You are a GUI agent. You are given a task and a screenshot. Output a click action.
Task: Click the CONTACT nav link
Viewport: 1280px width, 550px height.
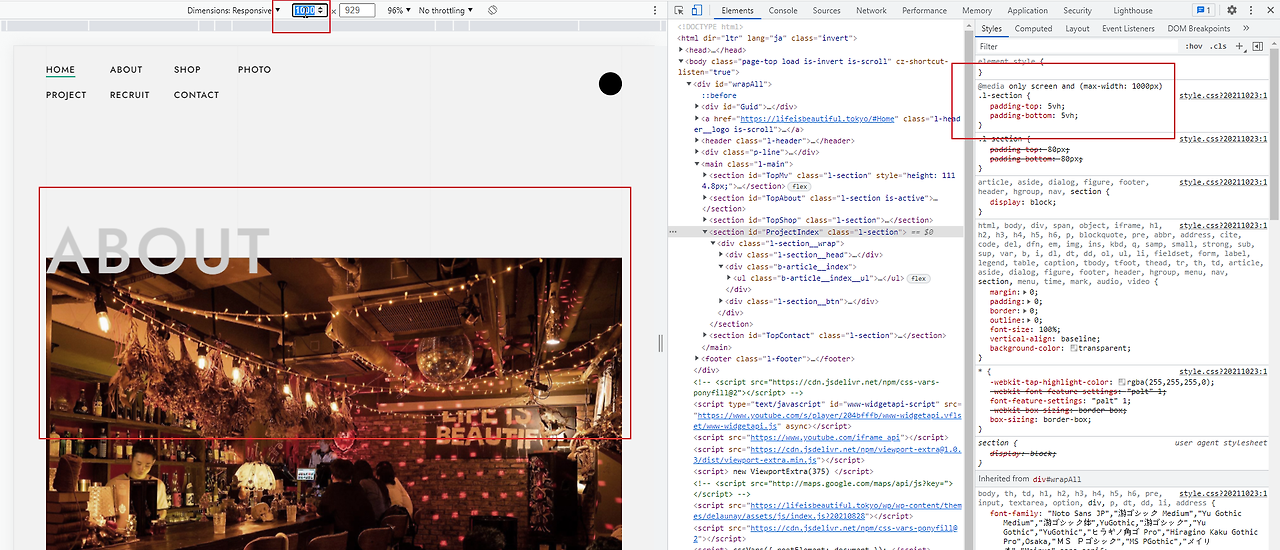pyautogui.click(x=196, y=95)
